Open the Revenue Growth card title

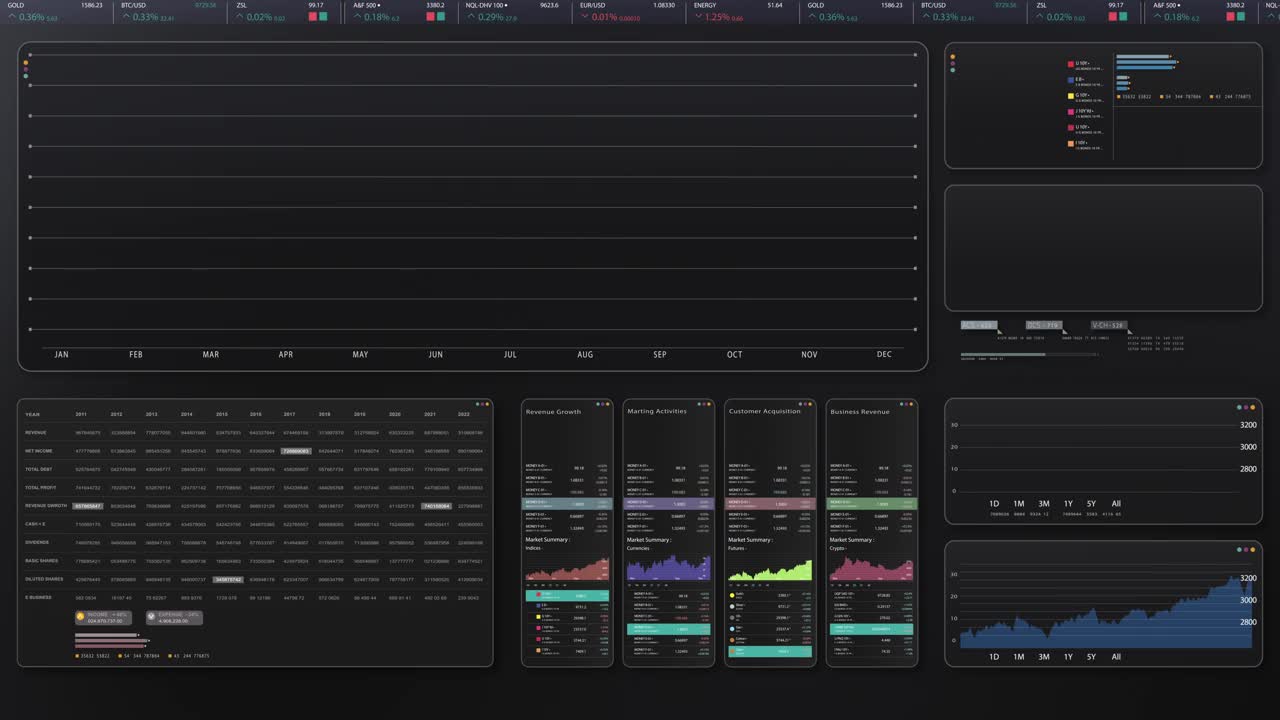(553, 412)
